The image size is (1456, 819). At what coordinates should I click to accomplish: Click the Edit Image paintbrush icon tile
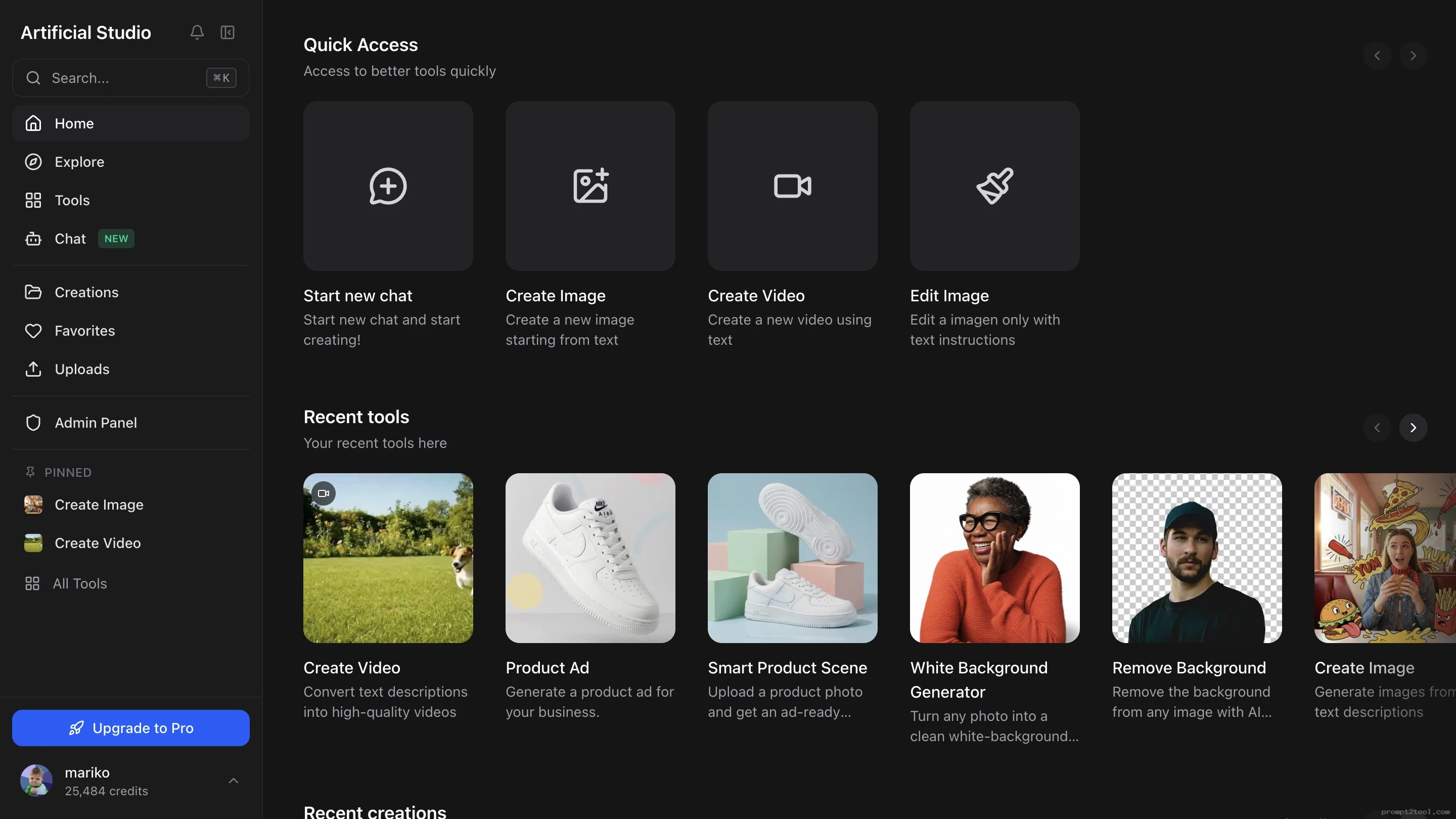[995, 186]
